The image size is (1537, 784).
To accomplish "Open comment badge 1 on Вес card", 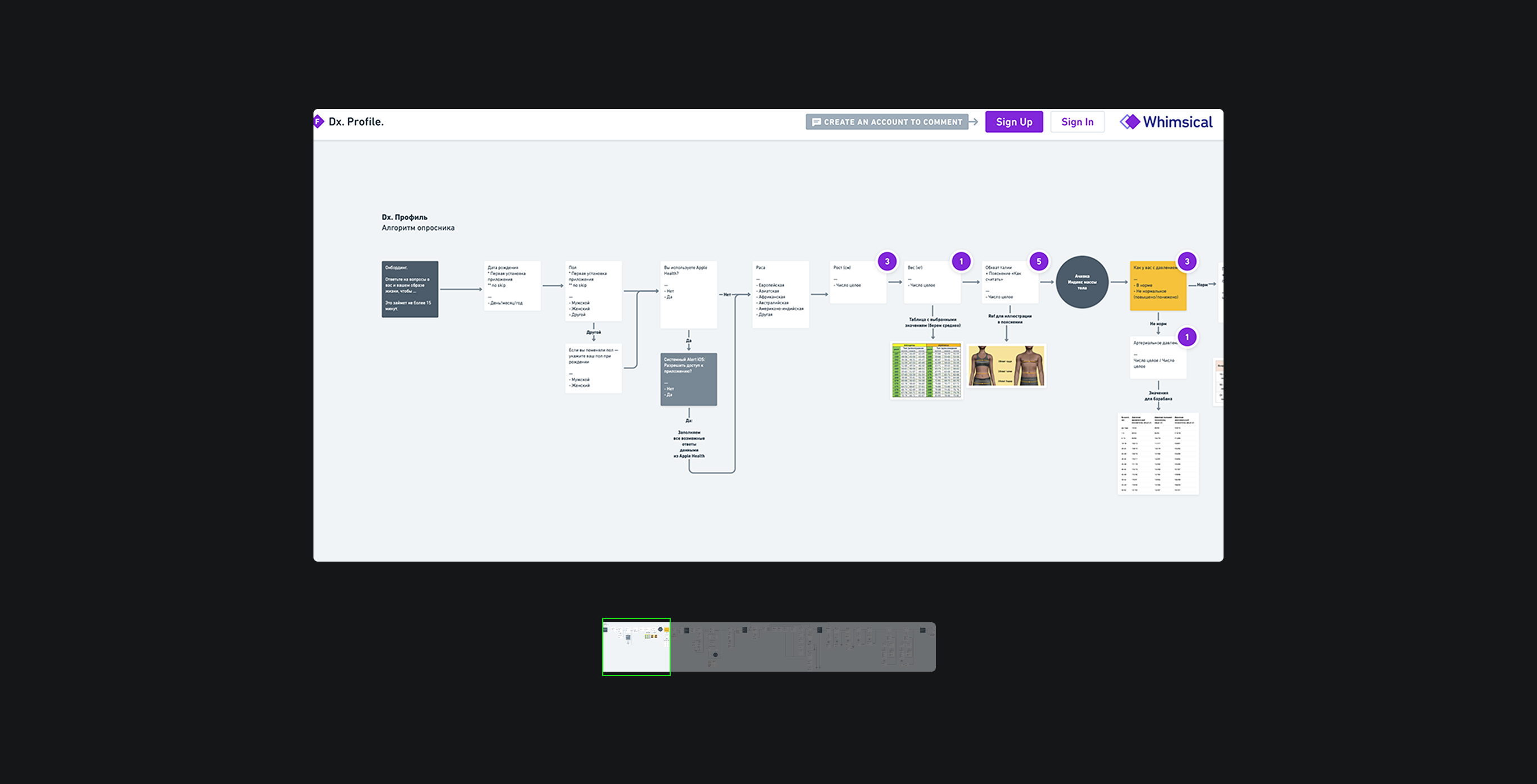I will coord(961,261).
